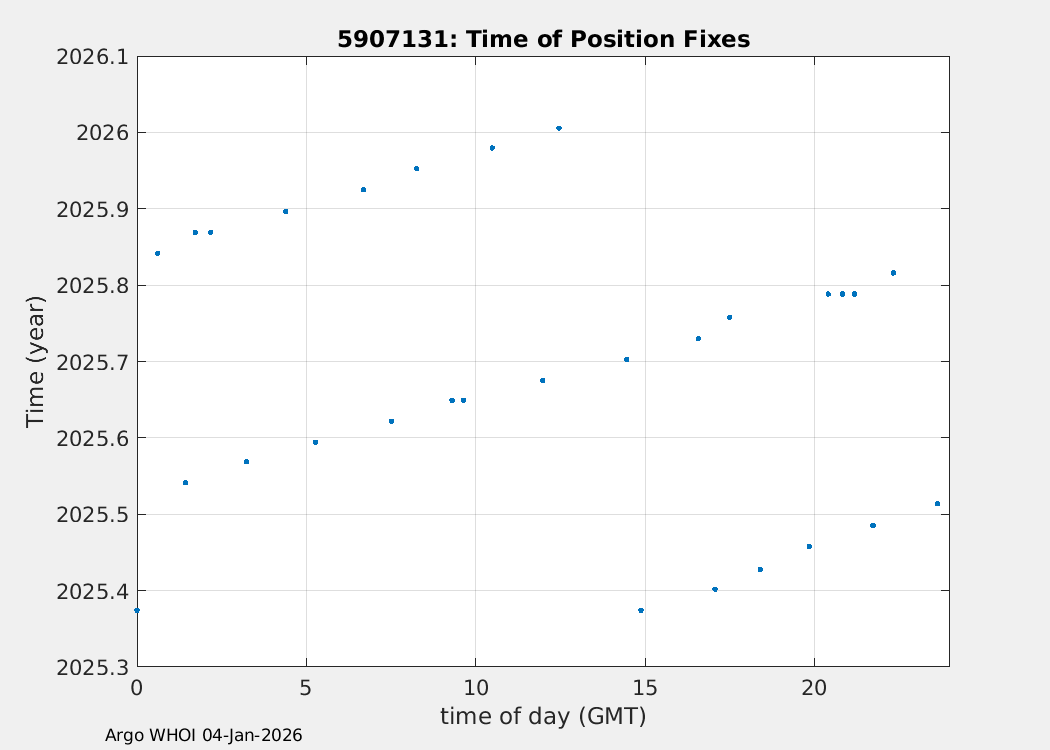Select the data point near hour 10.5 at 2025.98
1050x750 pixels.
(492, 148)
